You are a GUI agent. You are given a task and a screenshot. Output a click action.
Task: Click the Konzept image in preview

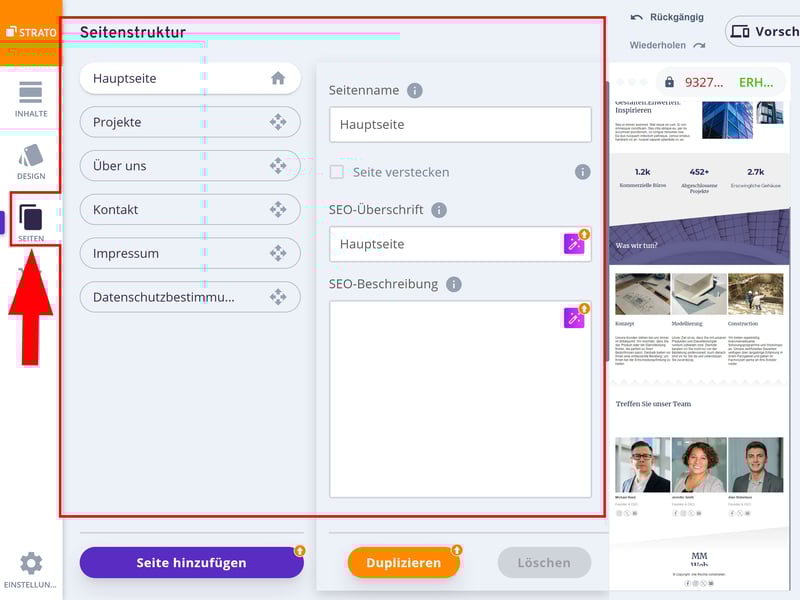point(643,294)
